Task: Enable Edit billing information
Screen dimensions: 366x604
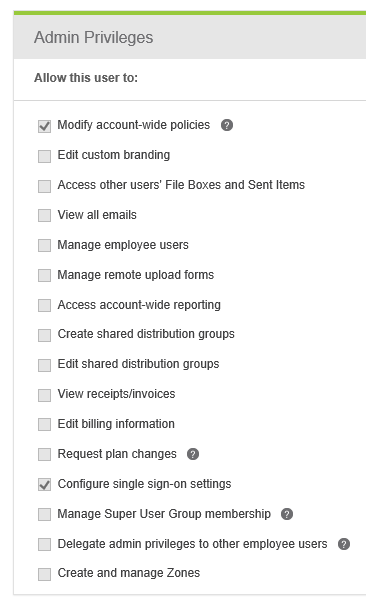Action: tap(44, 424)
